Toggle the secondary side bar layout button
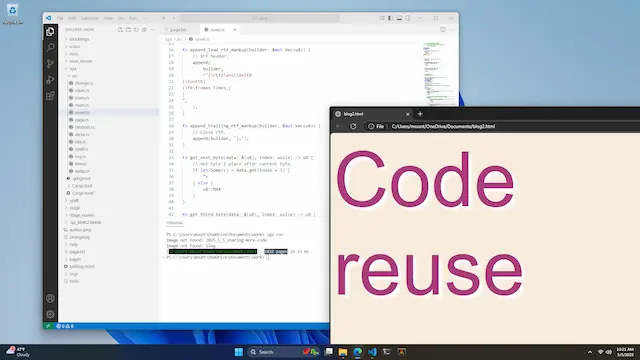640x360 pixels. [408, 18]
